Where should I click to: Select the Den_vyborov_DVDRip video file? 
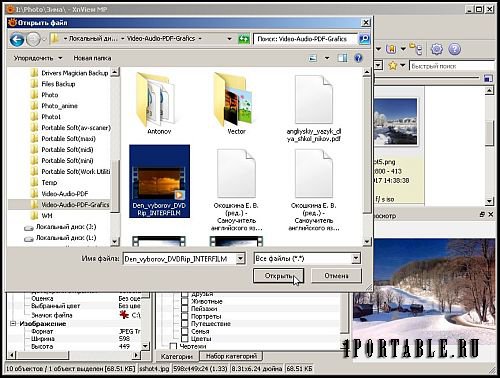click(x=159, y=181)
